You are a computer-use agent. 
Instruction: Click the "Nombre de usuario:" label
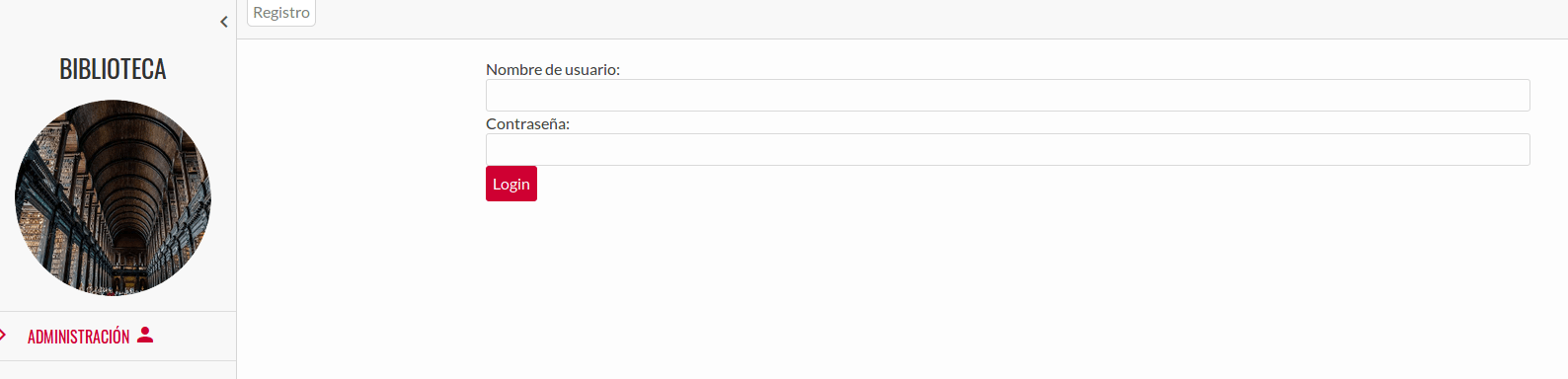[553, 70]
